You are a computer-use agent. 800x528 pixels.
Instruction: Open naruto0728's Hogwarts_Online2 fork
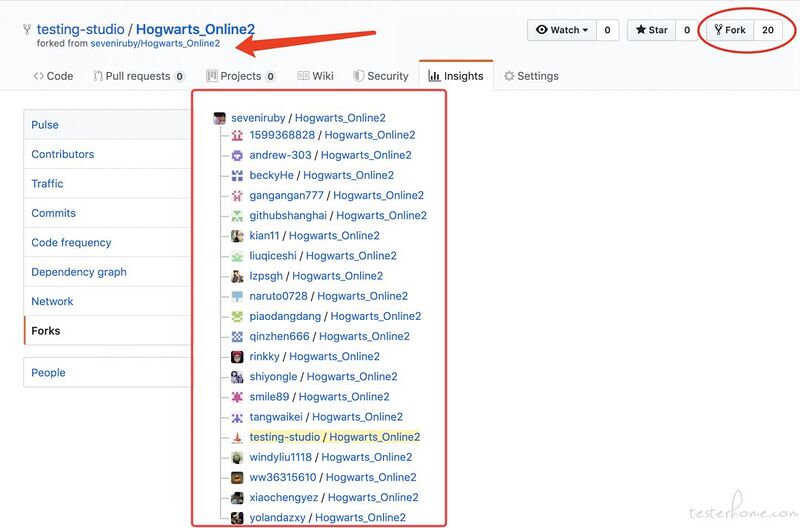click(363, 296)
